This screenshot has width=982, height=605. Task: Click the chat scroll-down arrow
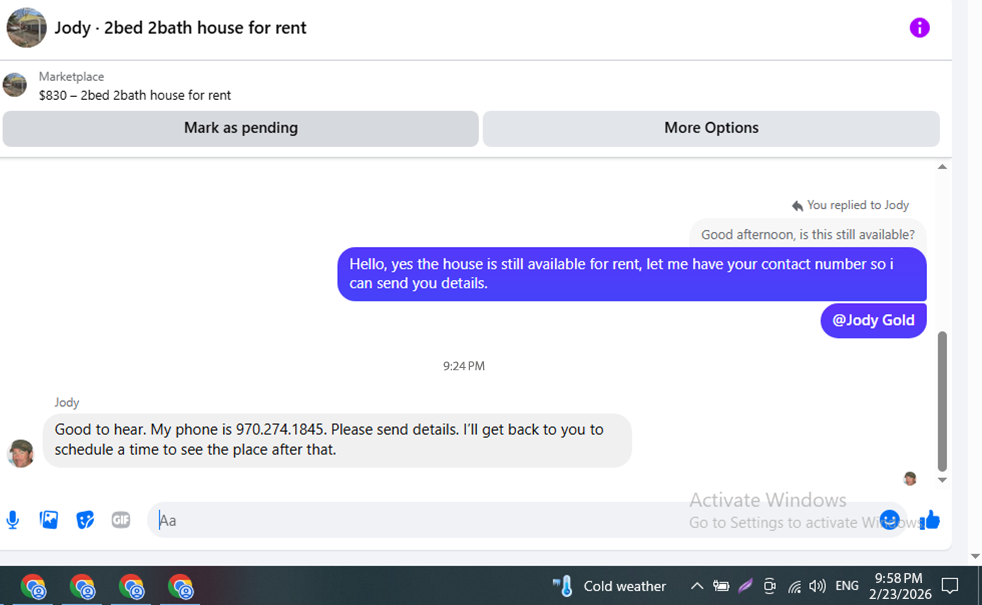point(942,480)
